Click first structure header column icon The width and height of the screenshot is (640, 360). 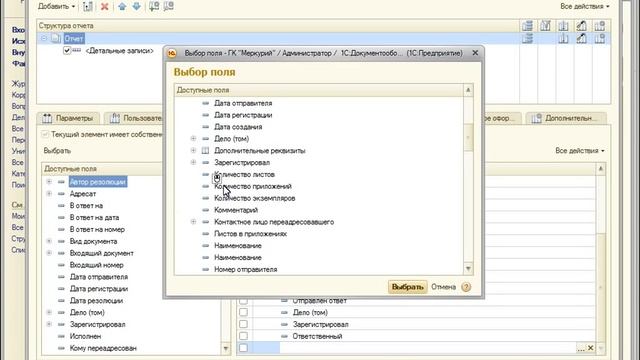point(527,26)
